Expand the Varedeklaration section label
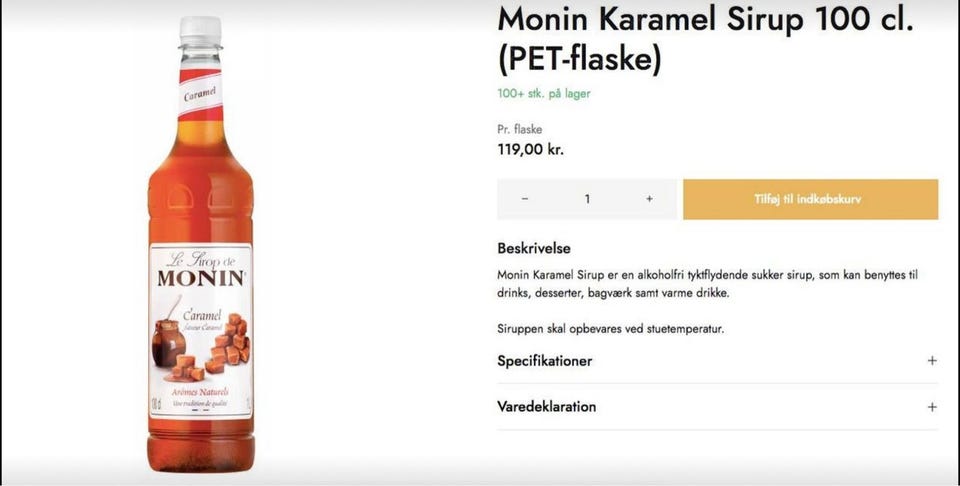The height and width of the screenshot is (486, 960). pos(547,407)
